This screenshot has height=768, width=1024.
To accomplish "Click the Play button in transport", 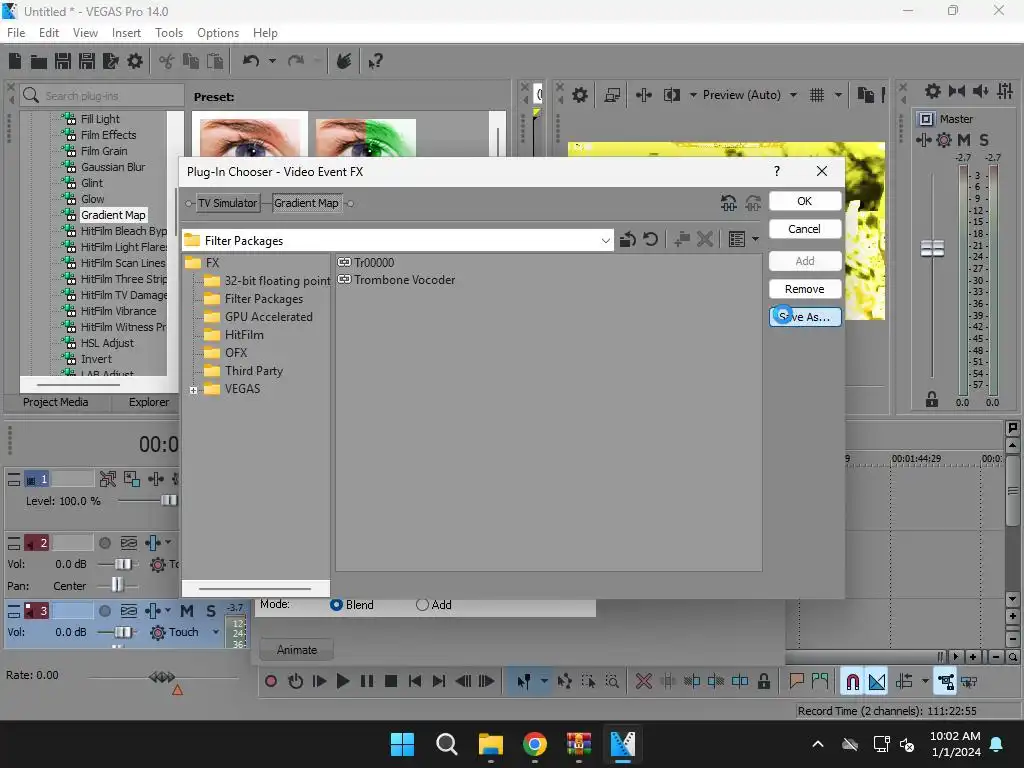I will tap(342, 682).
